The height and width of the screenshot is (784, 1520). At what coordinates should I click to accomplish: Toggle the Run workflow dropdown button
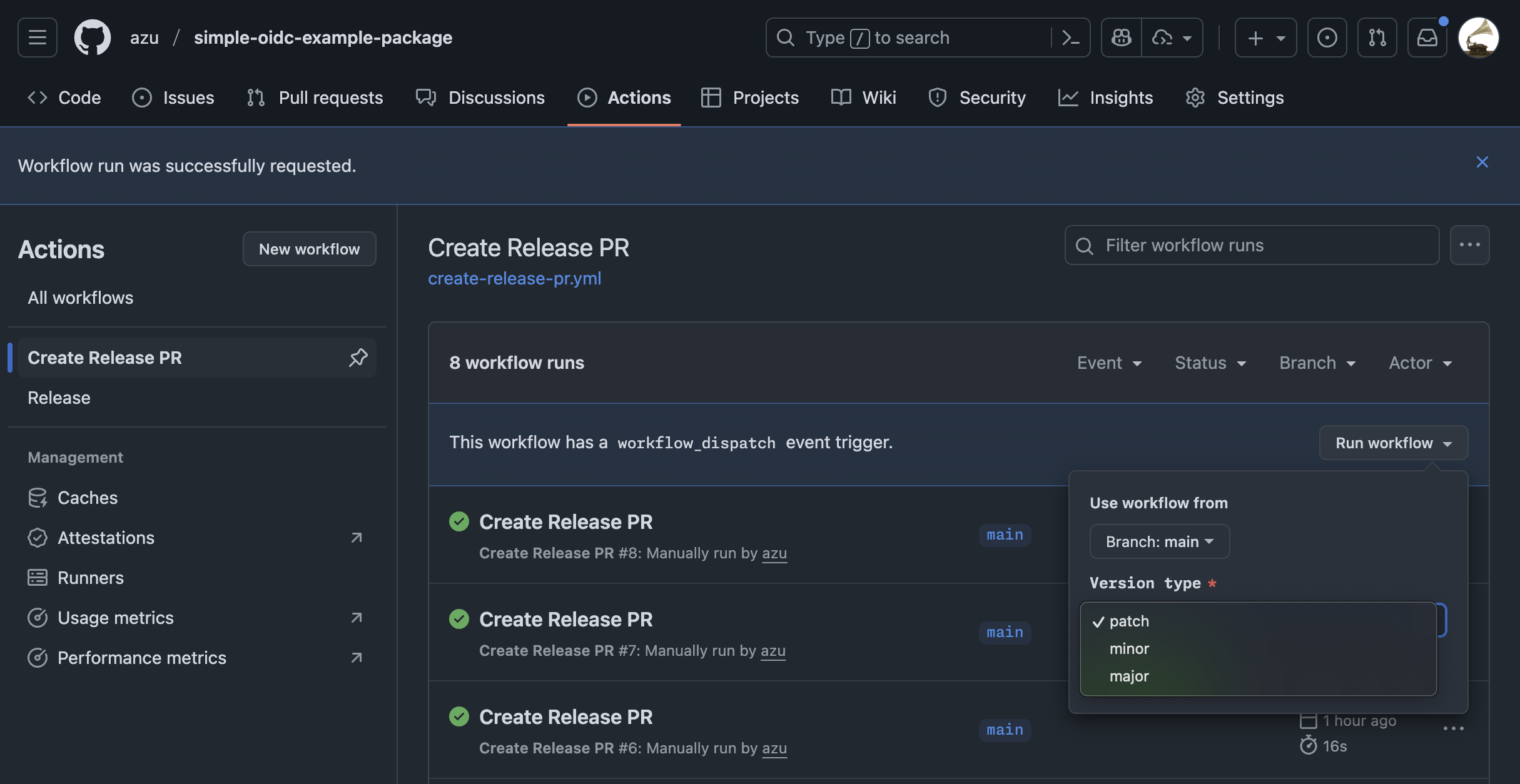(1394, 443)
